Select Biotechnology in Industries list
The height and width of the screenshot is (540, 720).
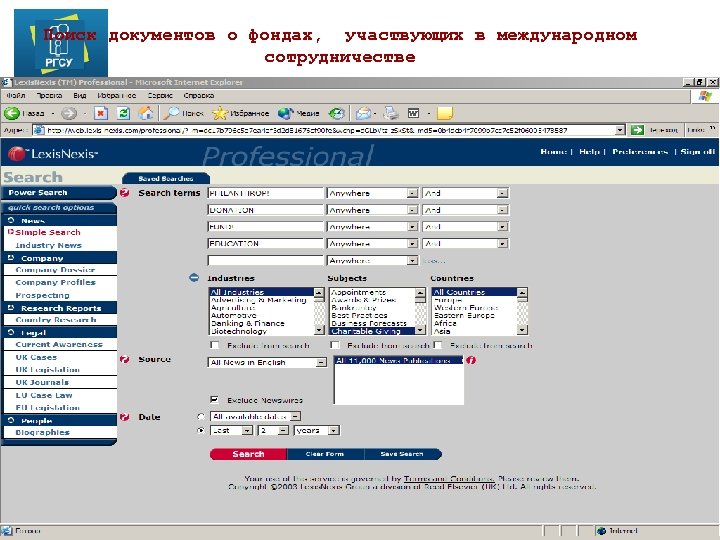pyautogui.click(x=239, y=331)
